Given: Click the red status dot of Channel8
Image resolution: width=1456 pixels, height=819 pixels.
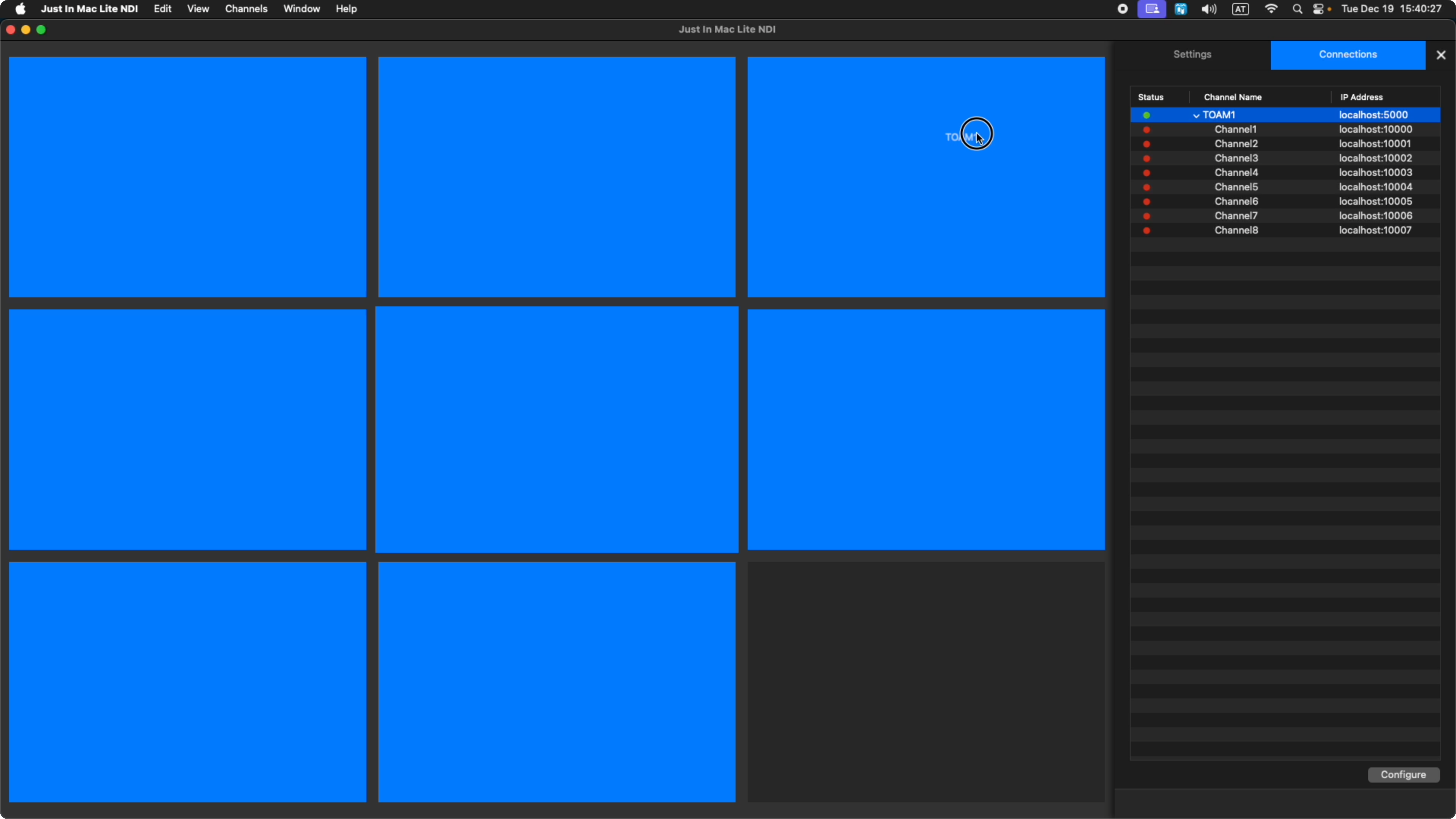Looking at the screenshot, I should (1146, 231).
